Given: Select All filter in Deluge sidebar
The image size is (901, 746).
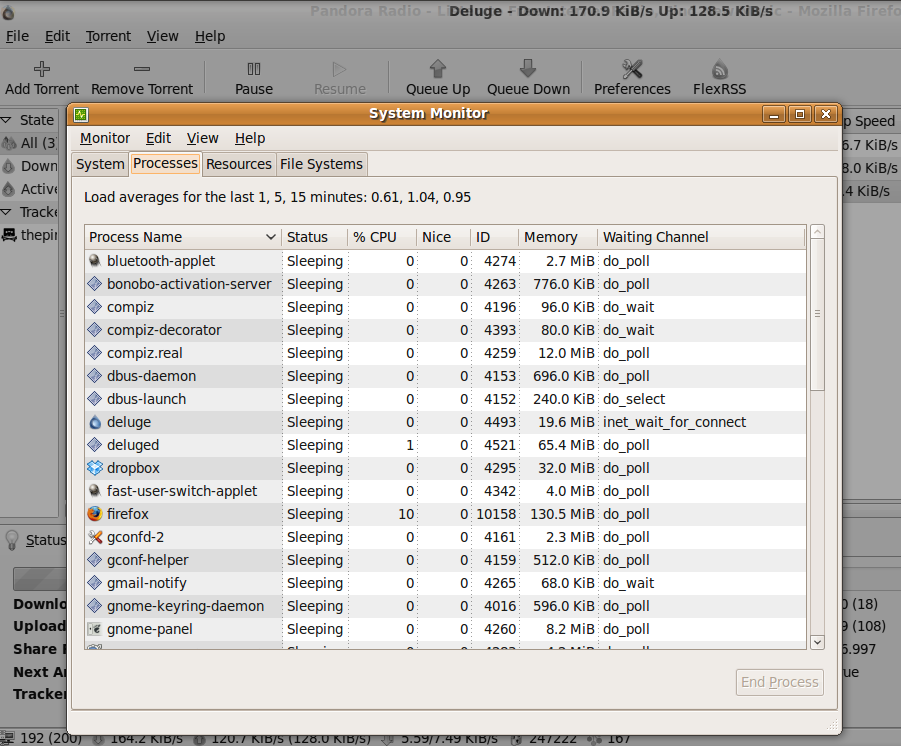Looking at the screenshot, I should [30, 143].
